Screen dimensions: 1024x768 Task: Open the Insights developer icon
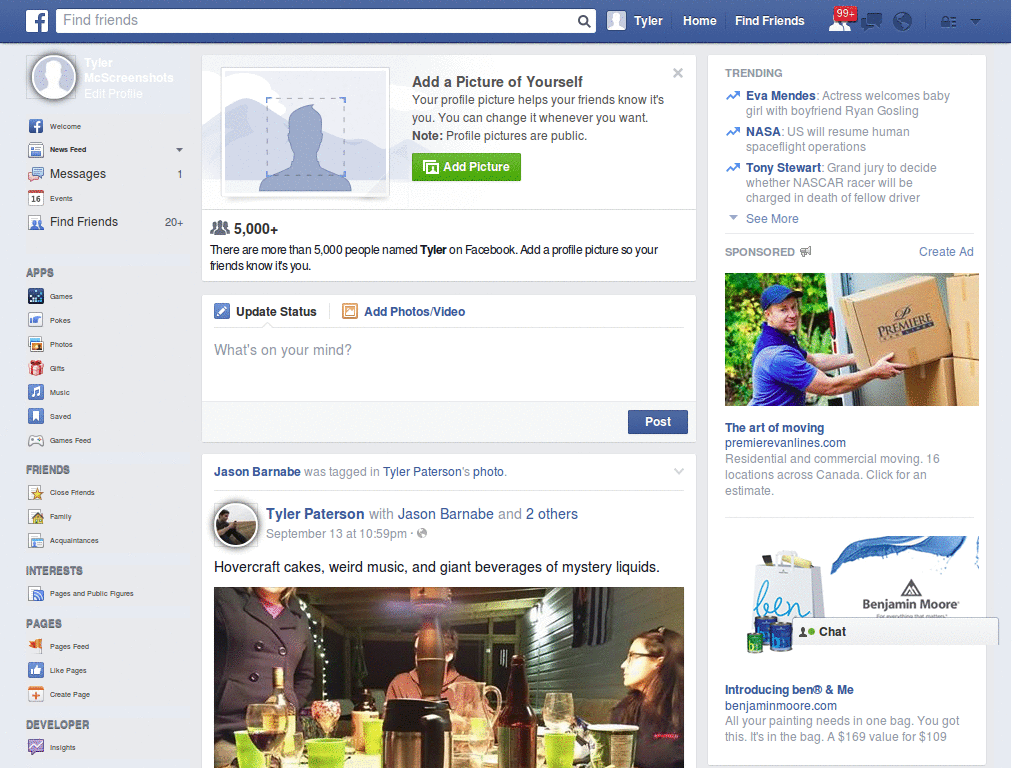(x=36, y=746)
